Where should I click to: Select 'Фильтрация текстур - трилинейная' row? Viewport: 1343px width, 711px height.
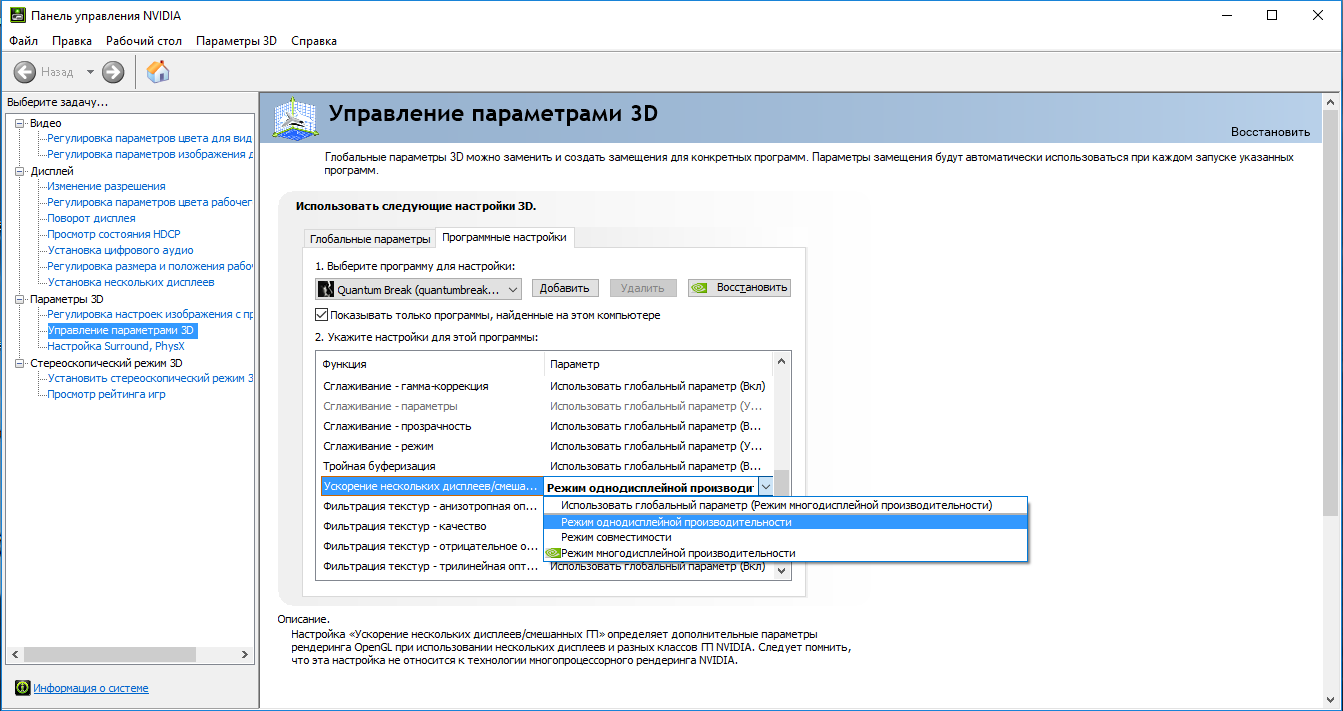548,567
